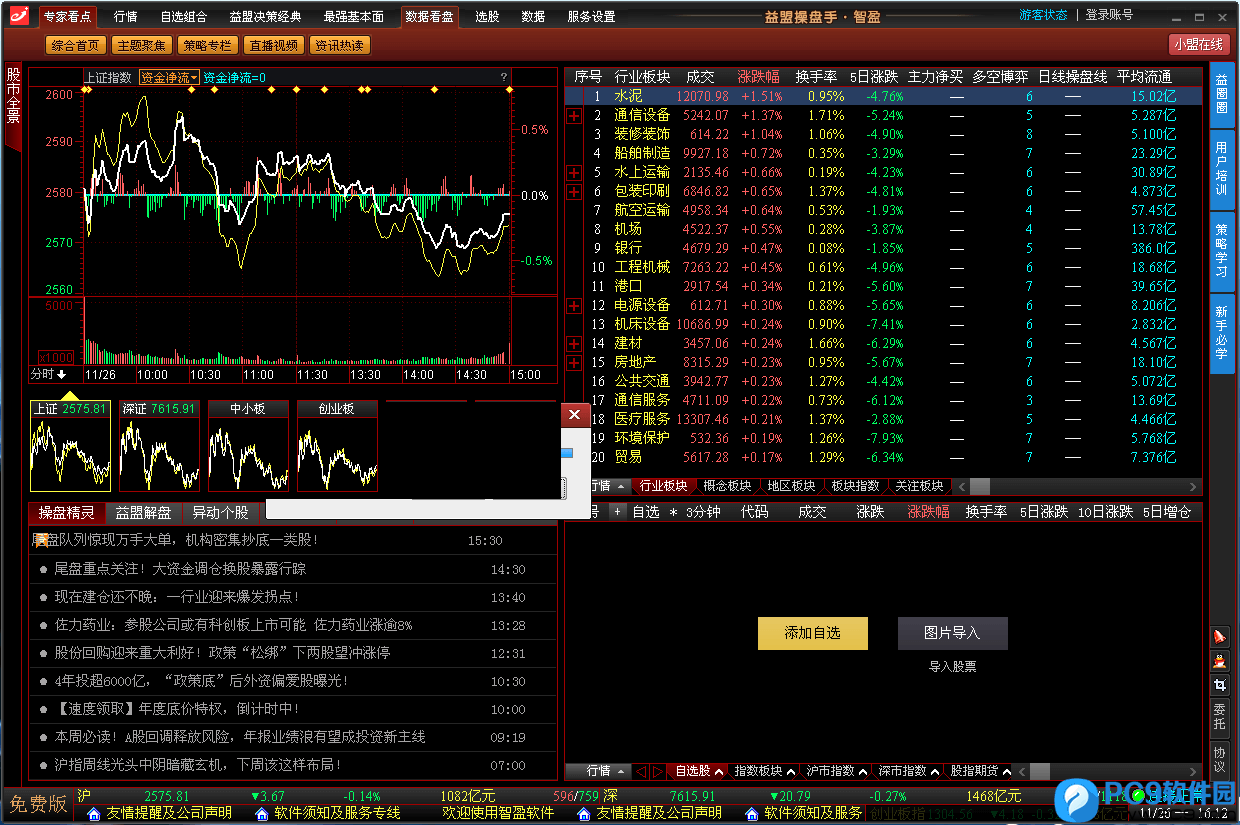Click the screenshot crop icon in right sidebar
Viewport: 1240px width, 825px height.
[x=1219, y=685]
